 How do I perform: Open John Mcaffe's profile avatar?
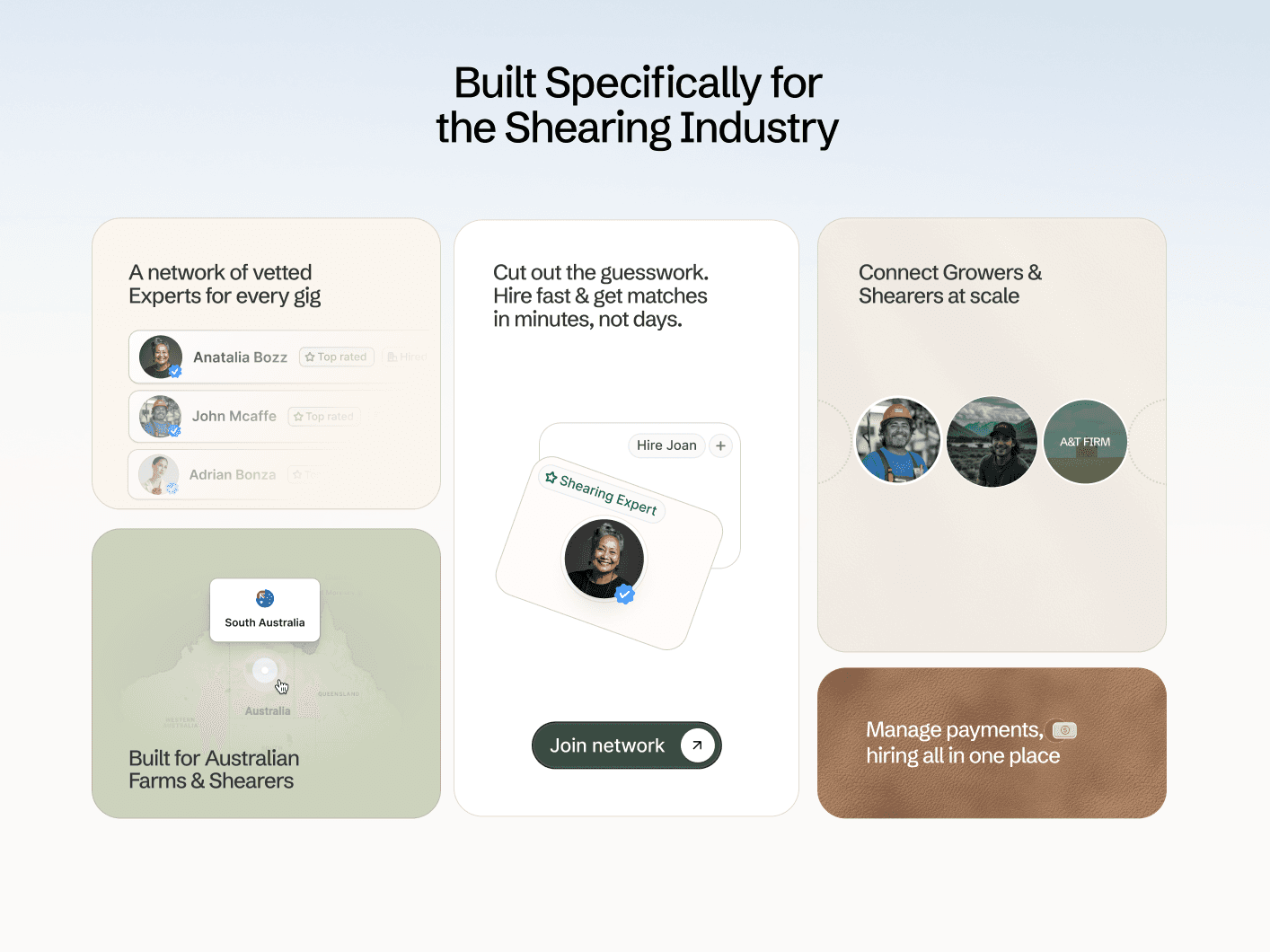tap(161, 417)
